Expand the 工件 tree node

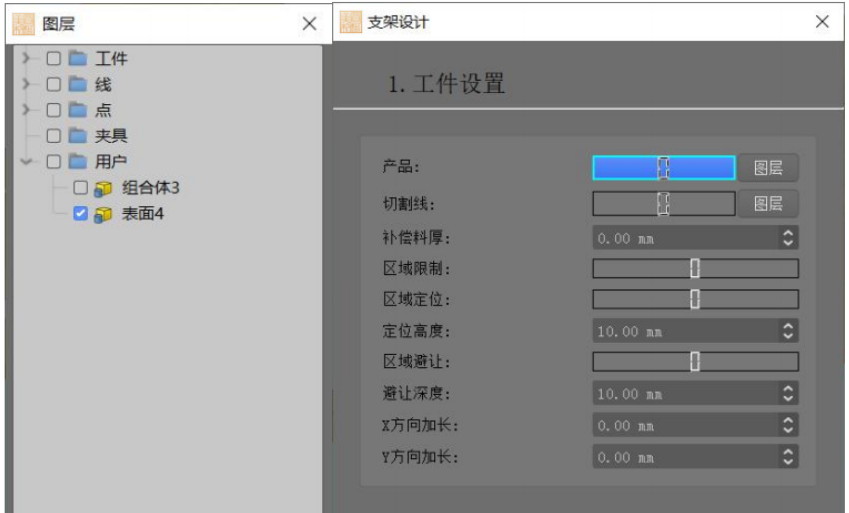click(26, 58)
